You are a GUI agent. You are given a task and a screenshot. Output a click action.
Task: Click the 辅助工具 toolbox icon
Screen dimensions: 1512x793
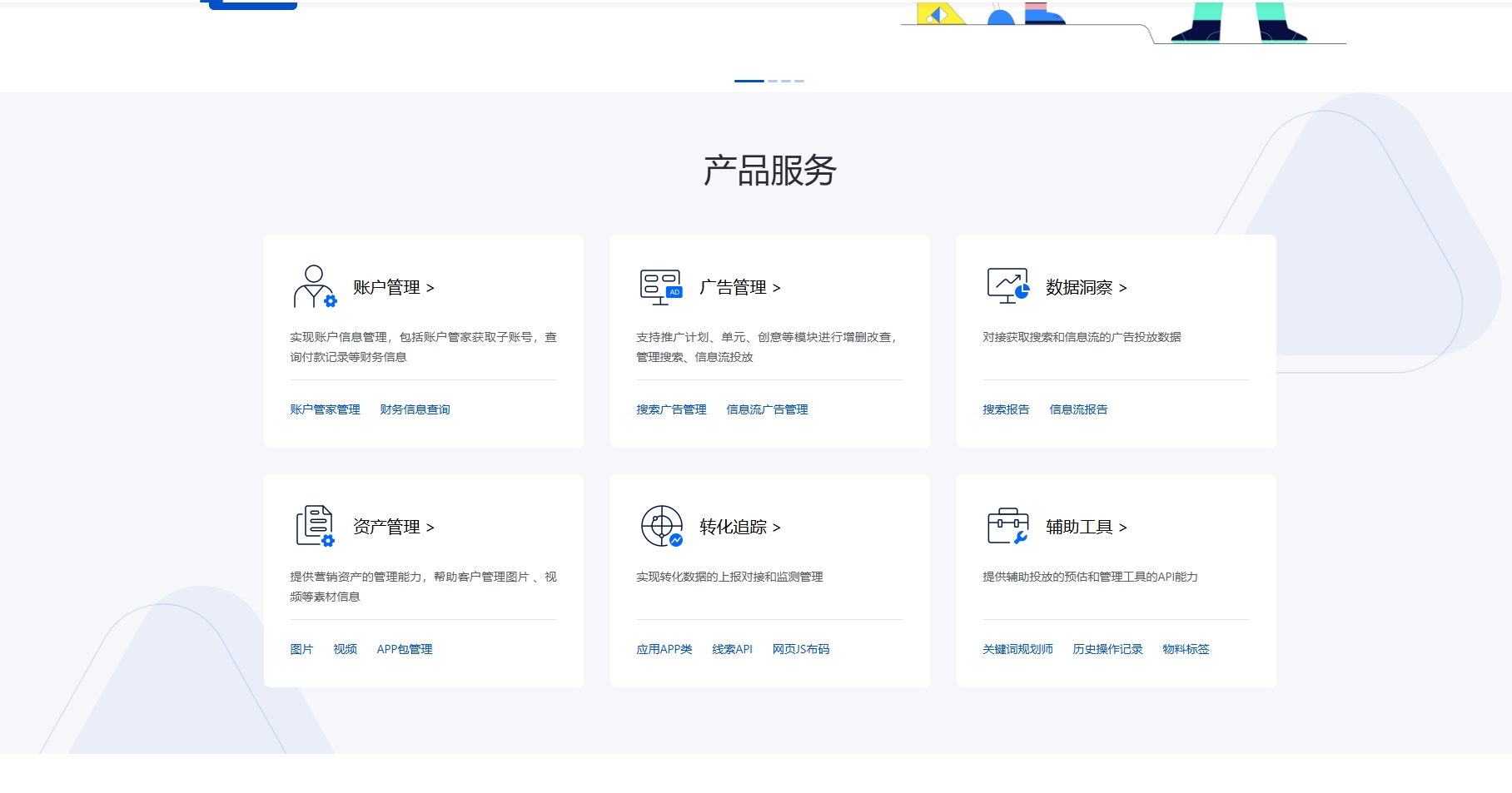click(x=1007, y=526)
